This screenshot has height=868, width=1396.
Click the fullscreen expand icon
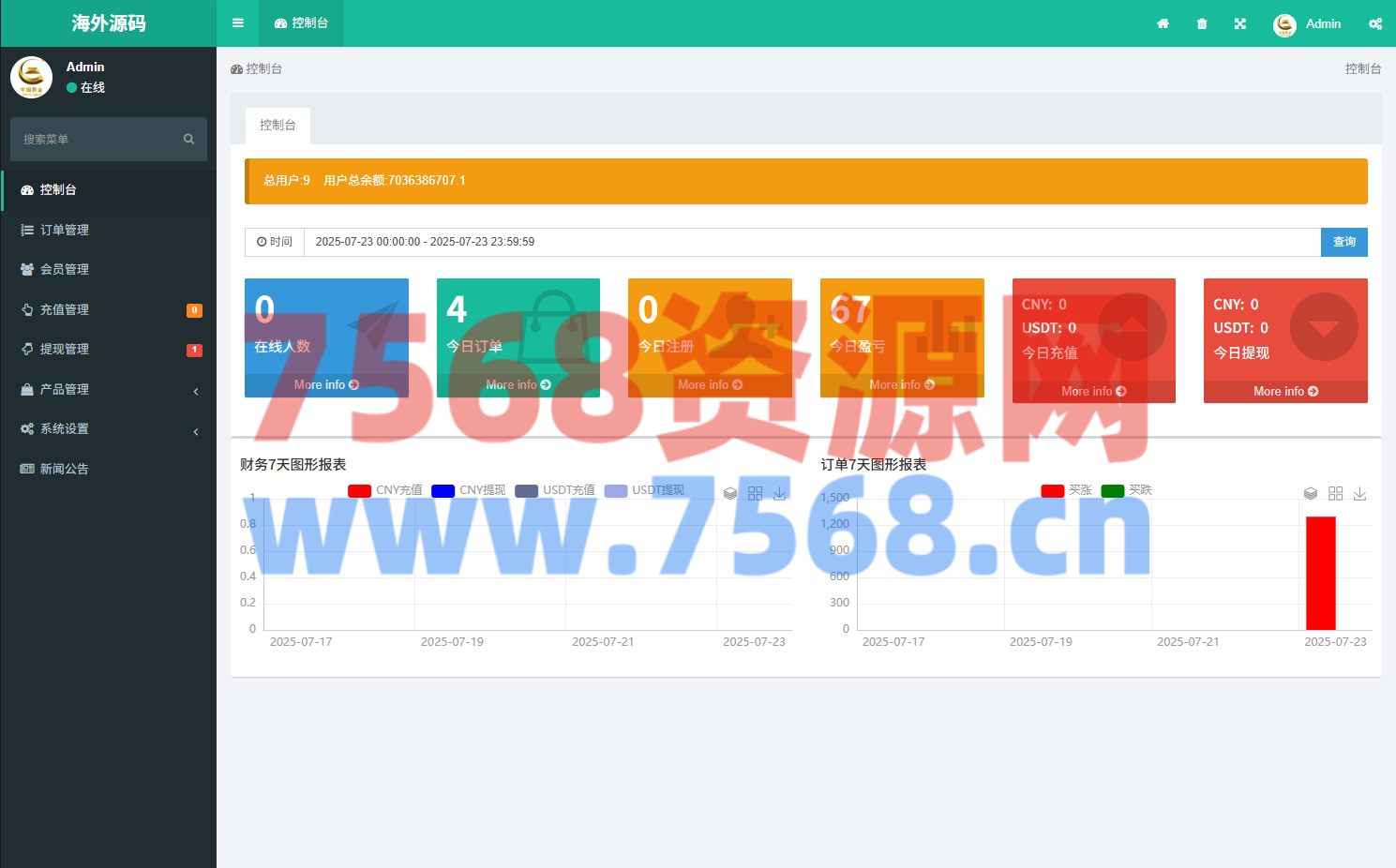tap(1240, 23)
